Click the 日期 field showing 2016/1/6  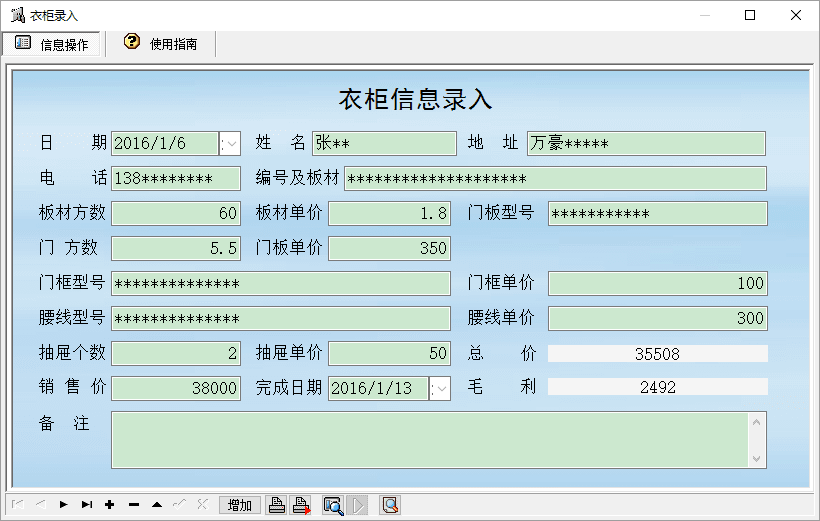[x=165, y=143]
